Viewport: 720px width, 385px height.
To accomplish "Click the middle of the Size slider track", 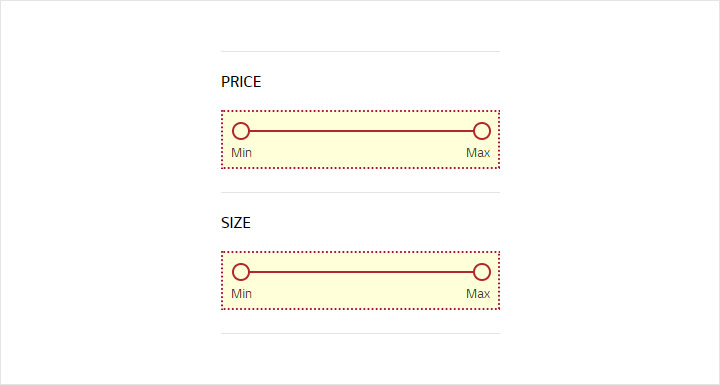I will pos(361,272).
